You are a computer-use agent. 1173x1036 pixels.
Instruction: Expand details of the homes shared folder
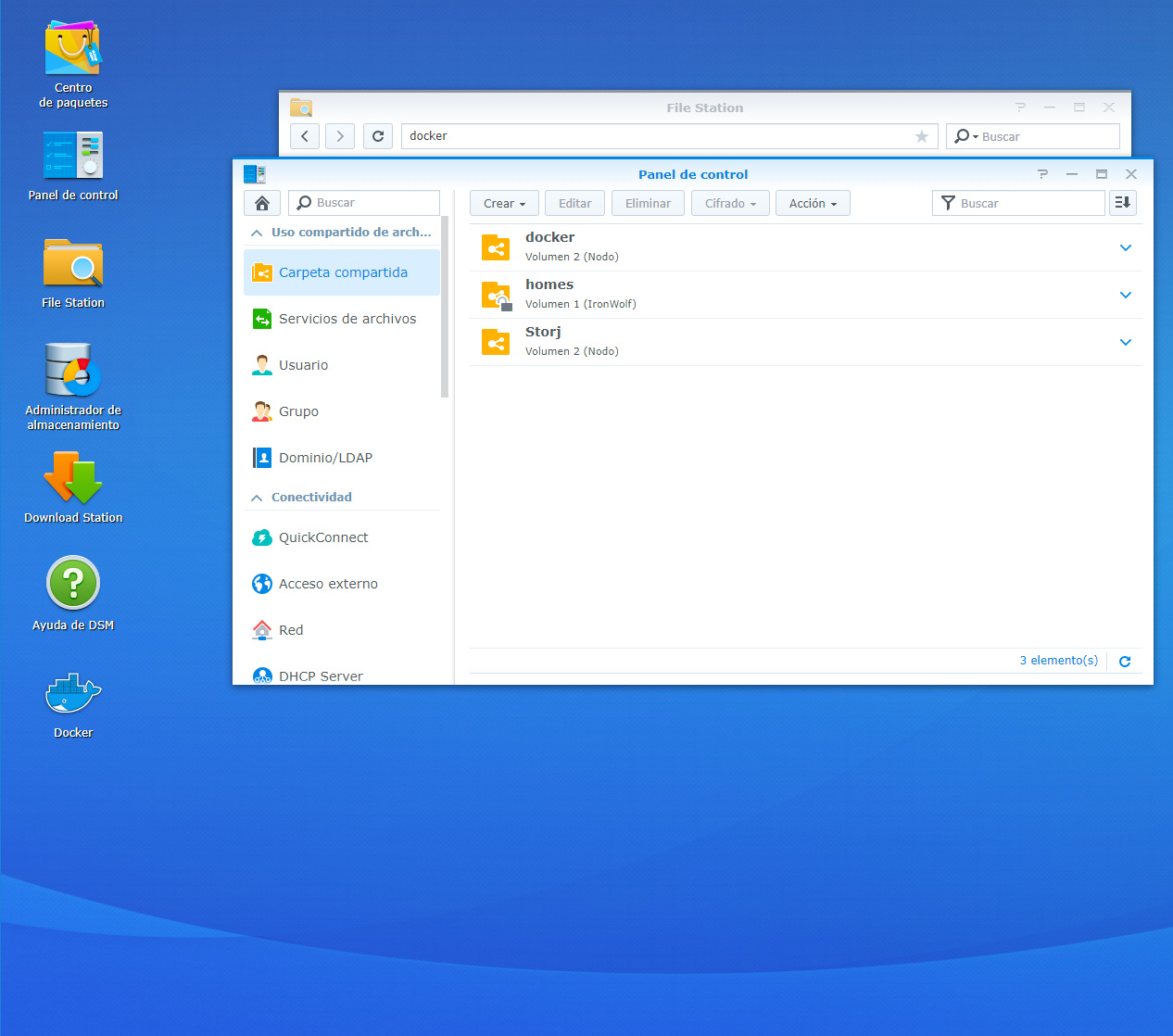[1126, 295]
